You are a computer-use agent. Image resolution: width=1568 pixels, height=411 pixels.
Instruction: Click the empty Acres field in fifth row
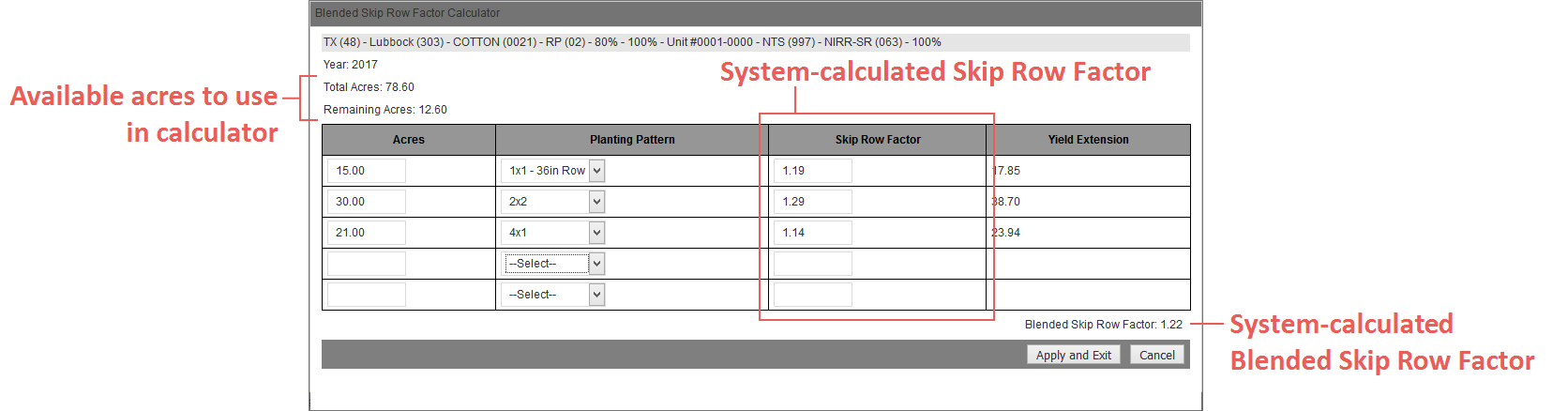(367, 295)
